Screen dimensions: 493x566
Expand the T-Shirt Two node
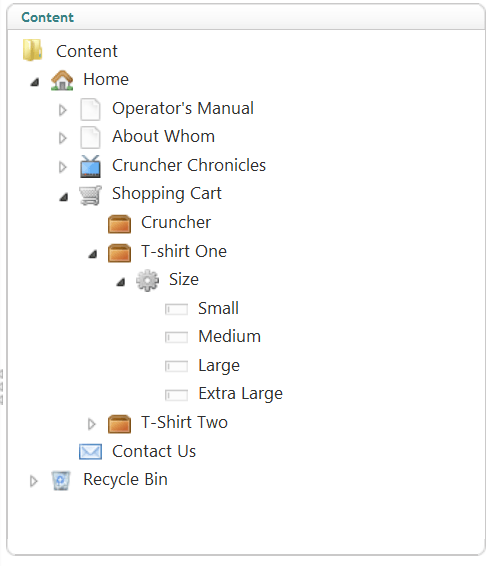click(91, 424)
